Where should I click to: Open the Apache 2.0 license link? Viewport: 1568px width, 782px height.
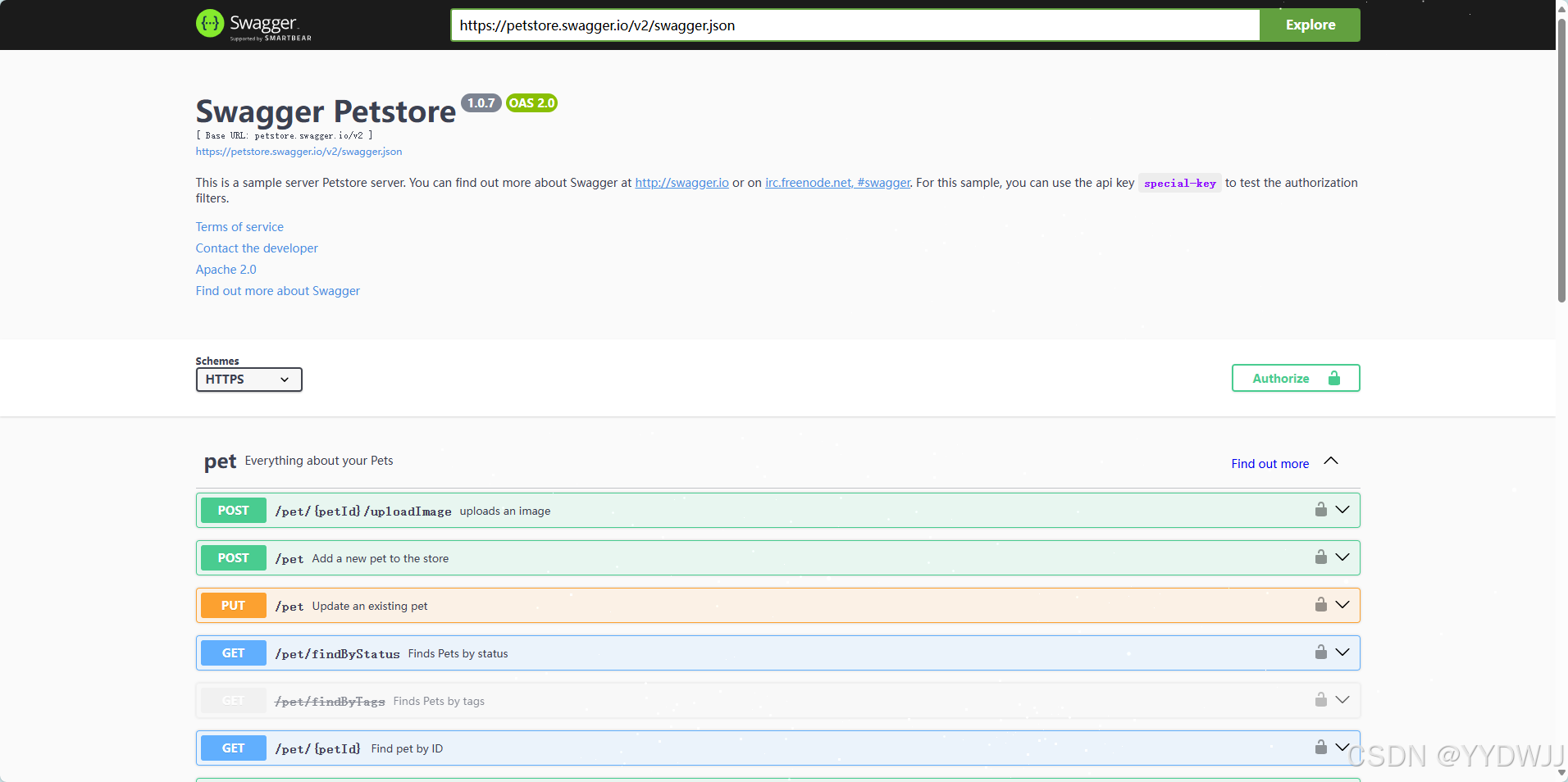click(226, 270)
